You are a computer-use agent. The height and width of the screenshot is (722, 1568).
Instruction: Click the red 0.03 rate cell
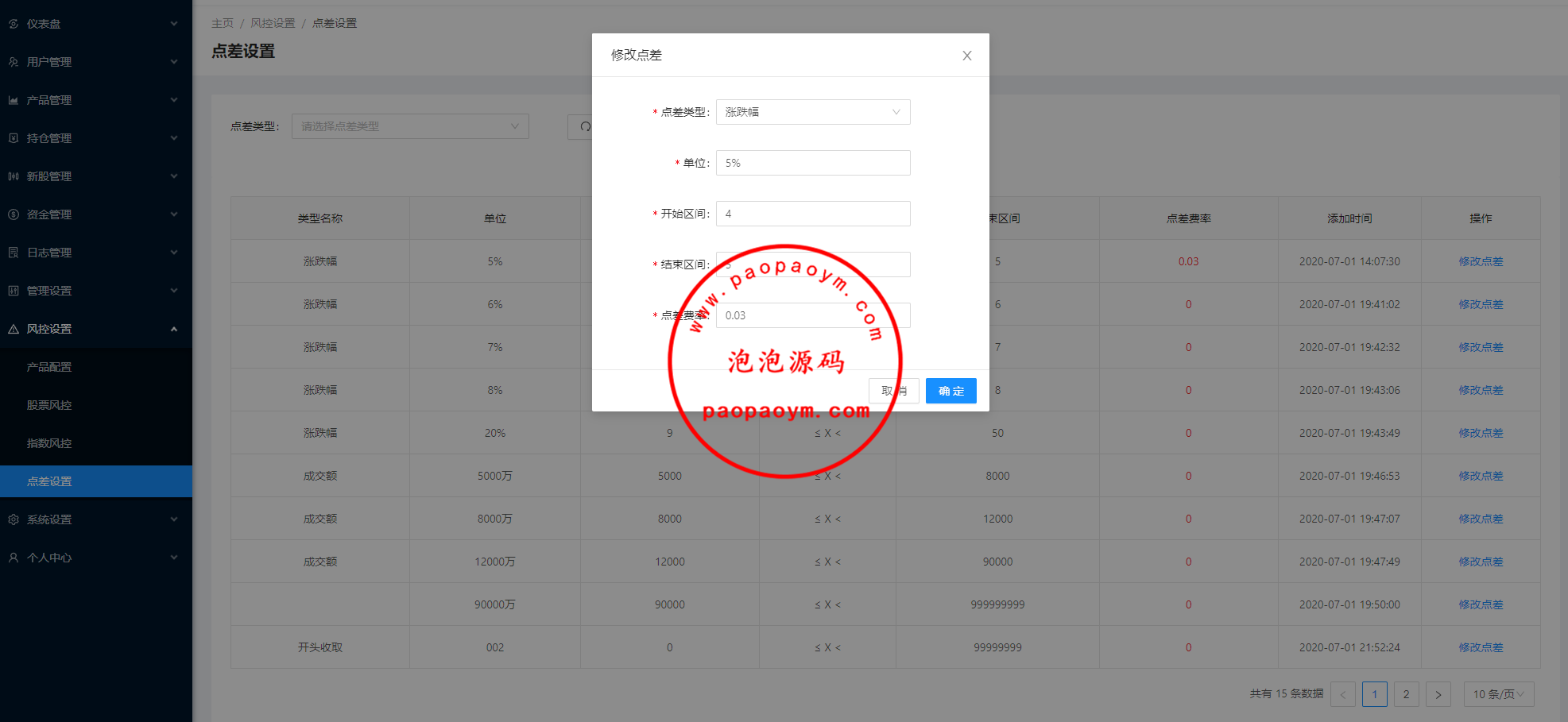1188,261
